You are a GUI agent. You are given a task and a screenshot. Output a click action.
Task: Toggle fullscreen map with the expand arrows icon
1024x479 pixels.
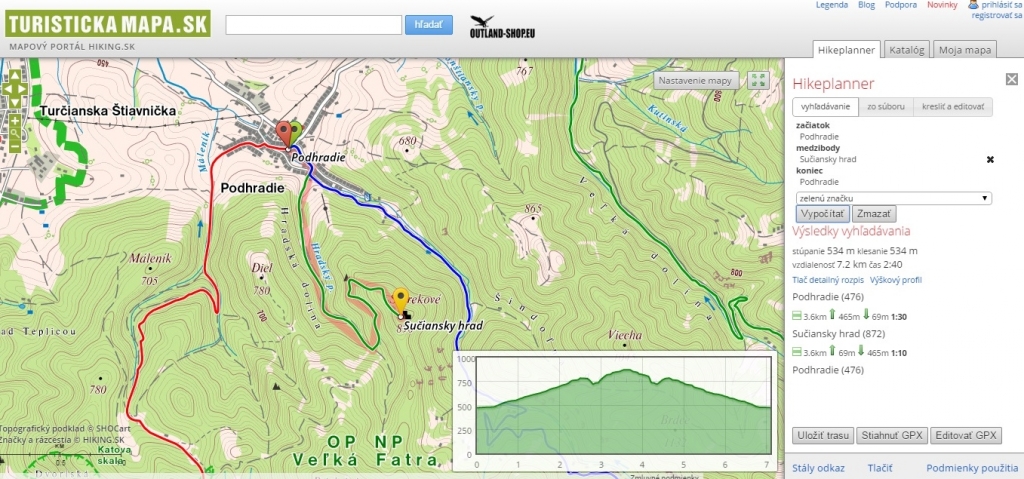pyautogui.click(x=758, y=81)
